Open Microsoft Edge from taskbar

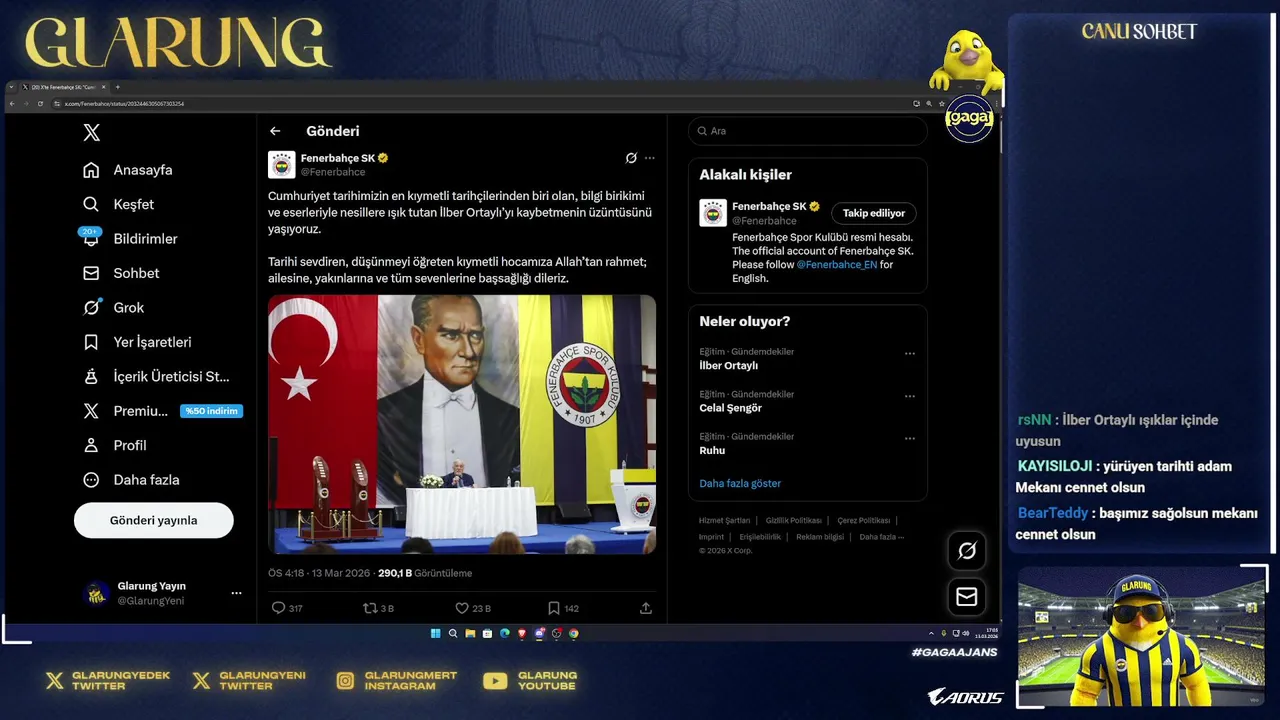(x=504, y=633)
